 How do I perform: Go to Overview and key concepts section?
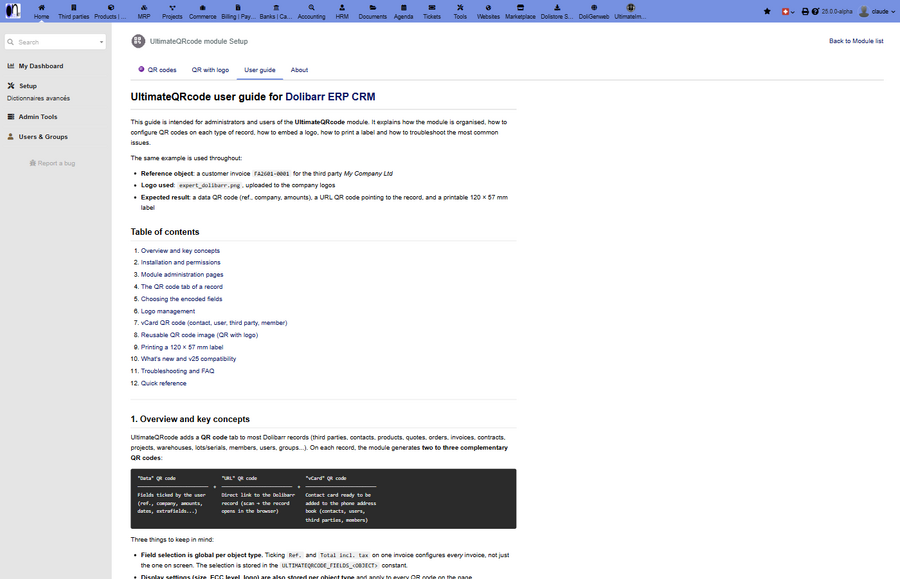[x=180, y=251]
